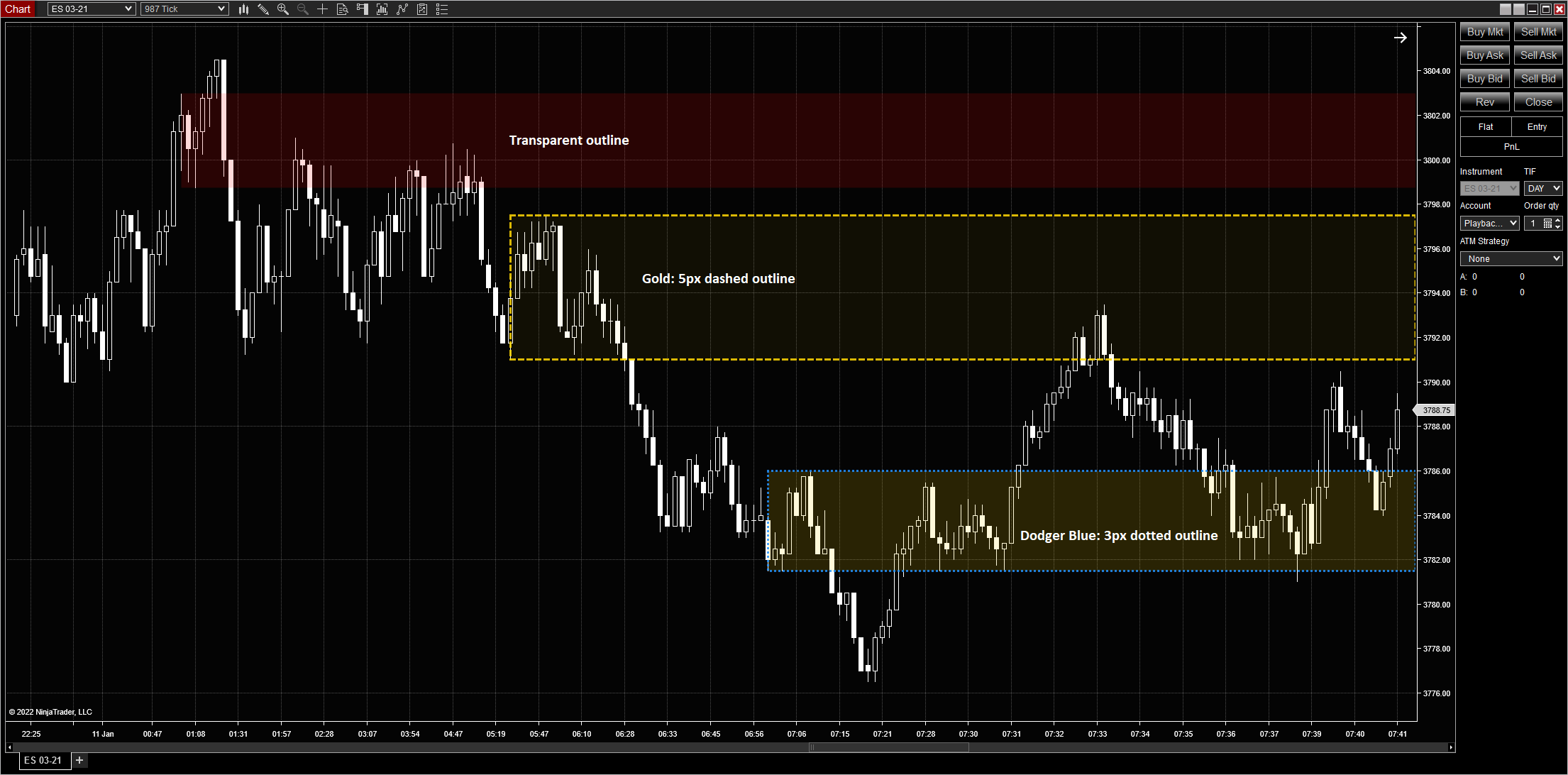Open the properties list icon
The image size is (1568, 775).
442,9
